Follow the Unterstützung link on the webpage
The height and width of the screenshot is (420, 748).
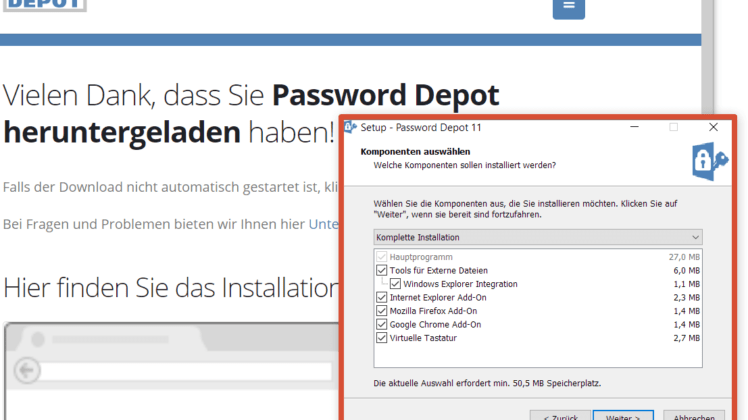[323, 224]
